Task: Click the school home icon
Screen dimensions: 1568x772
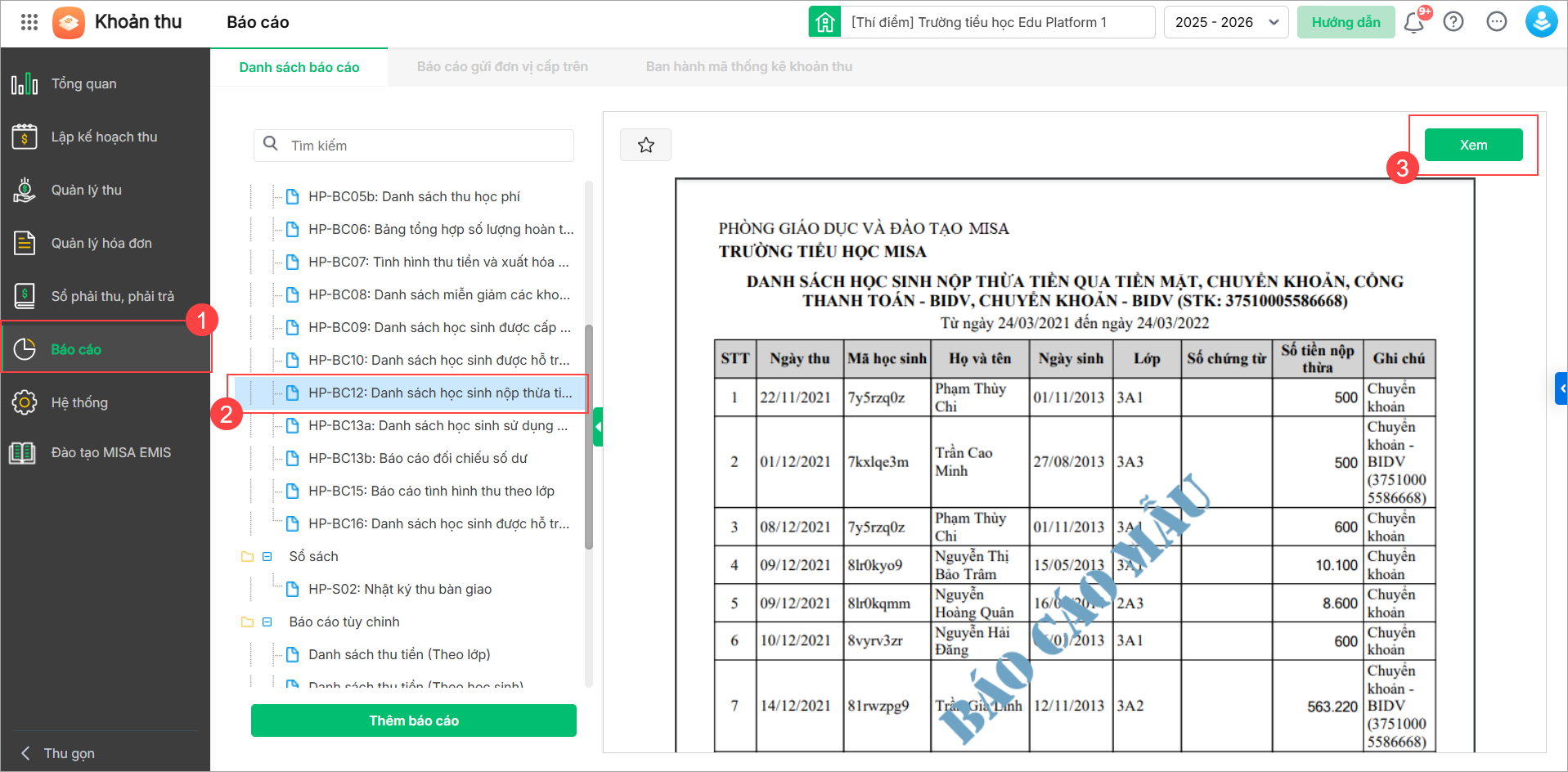Action: tap(825, 22)
